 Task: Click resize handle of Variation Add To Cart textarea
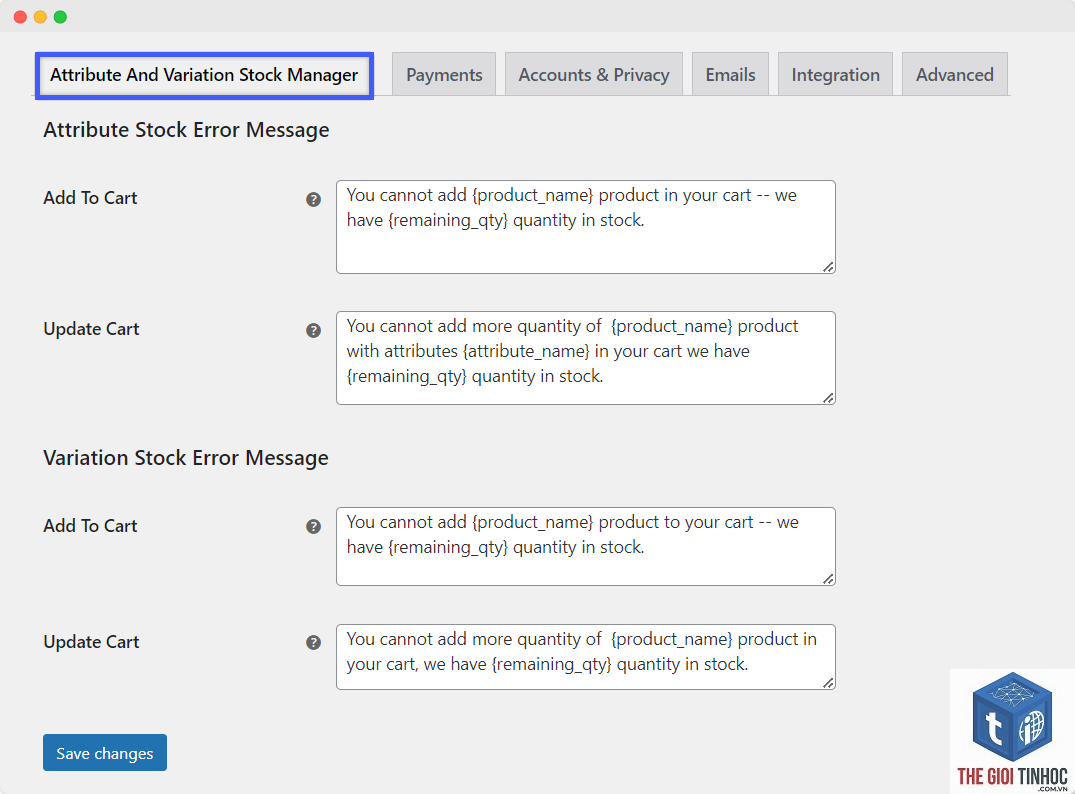point(828,579)
